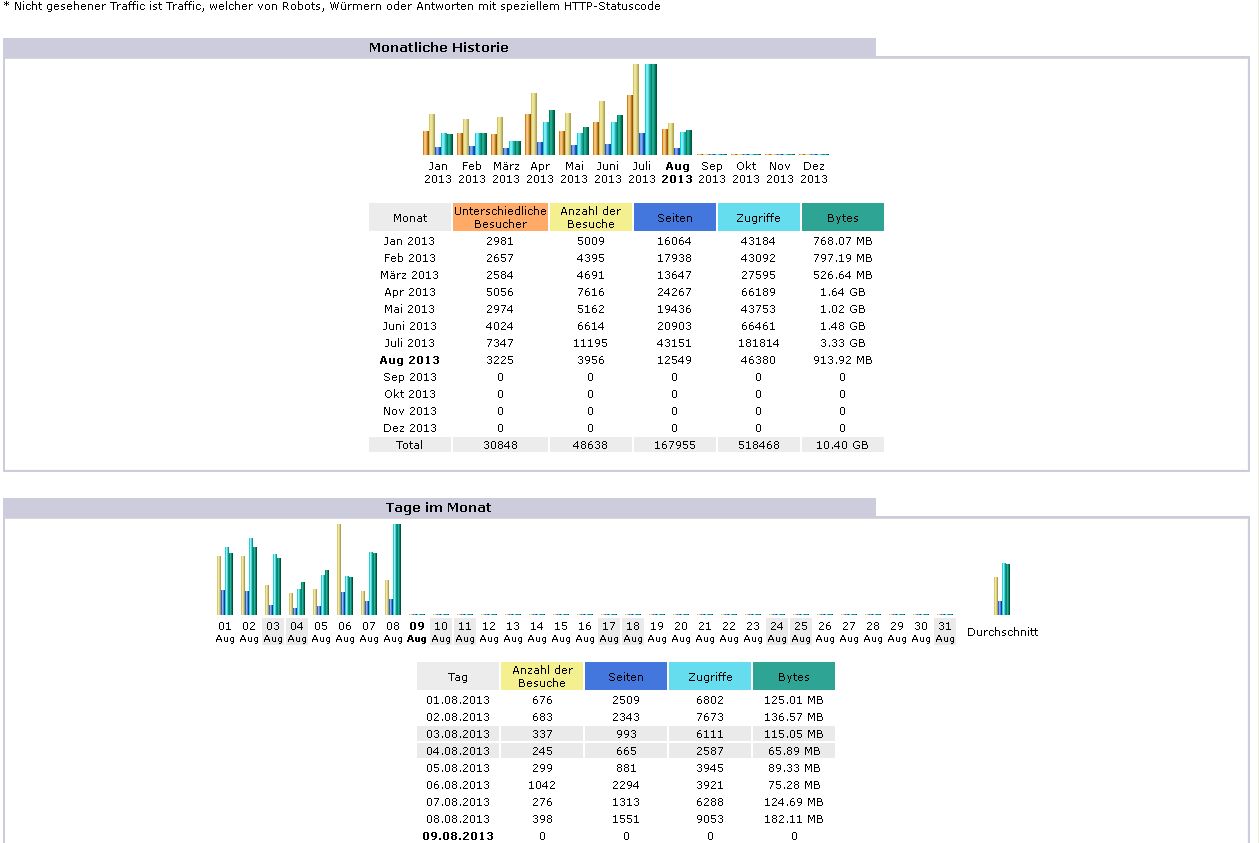Click the bold "Aug 2013" label under monthly chart
The height and width of the screenshot is (843, 1259).
677,173
